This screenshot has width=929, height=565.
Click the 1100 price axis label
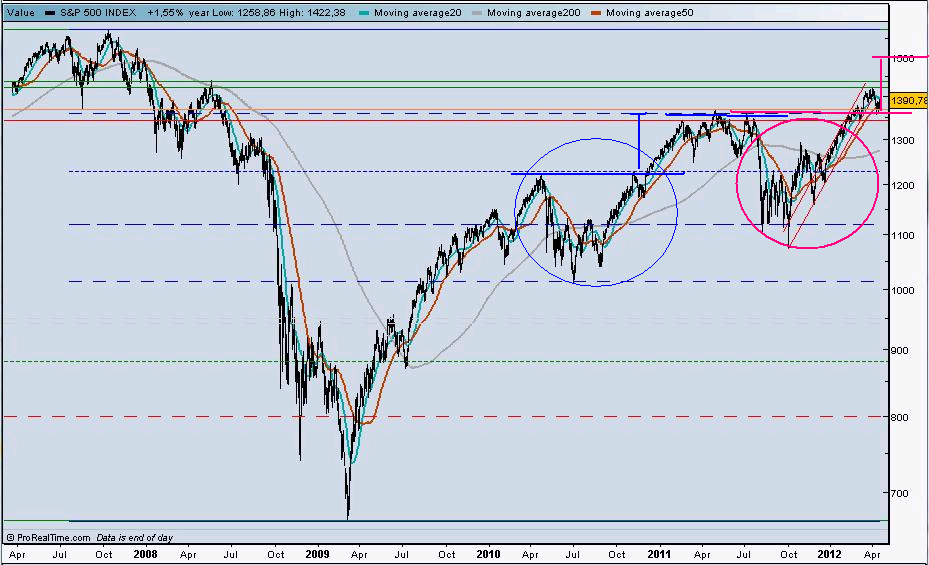(905, 235)
